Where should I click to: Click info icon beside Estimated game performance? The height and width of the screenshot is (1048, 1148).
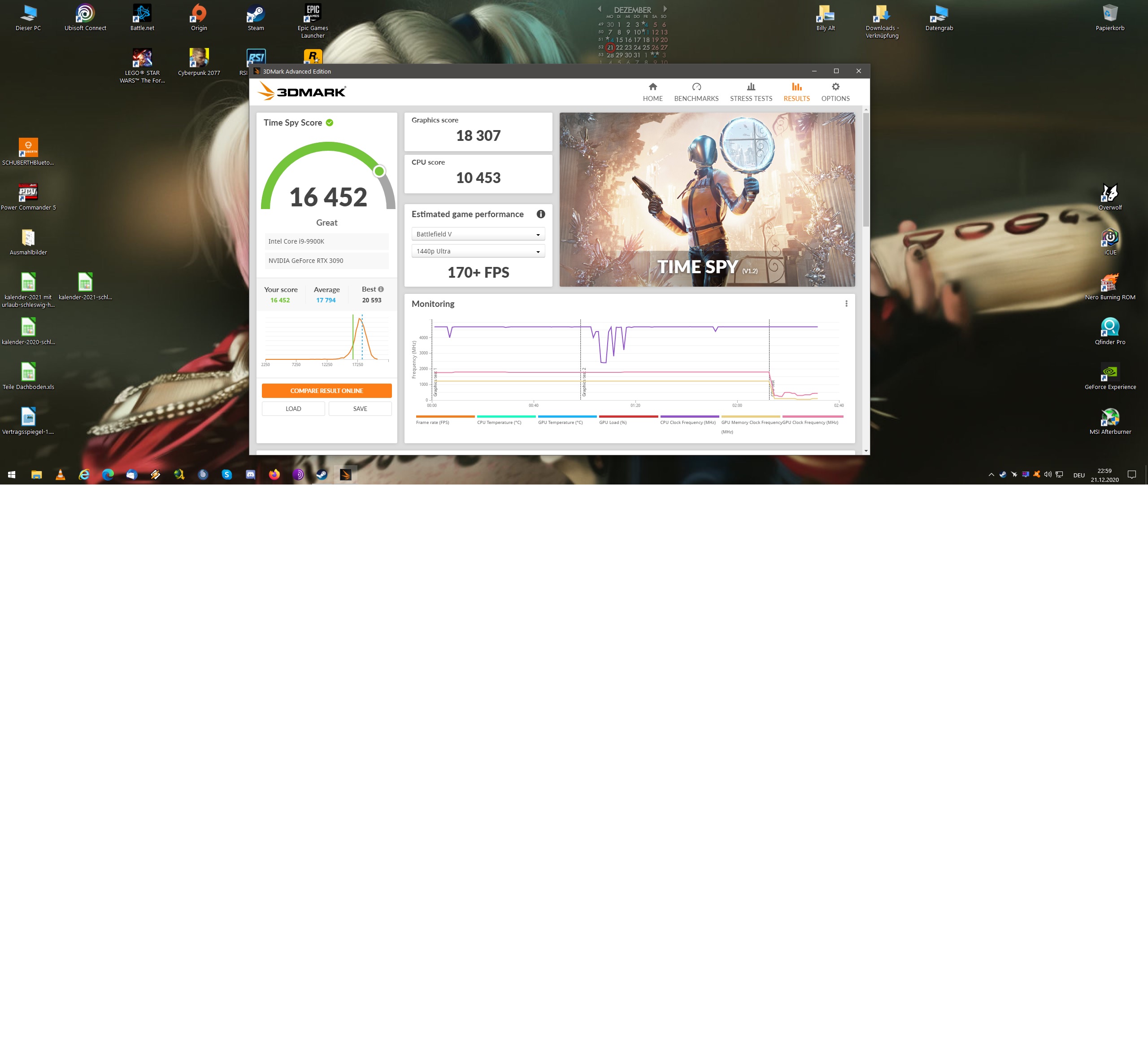click(x=540, y=214)
